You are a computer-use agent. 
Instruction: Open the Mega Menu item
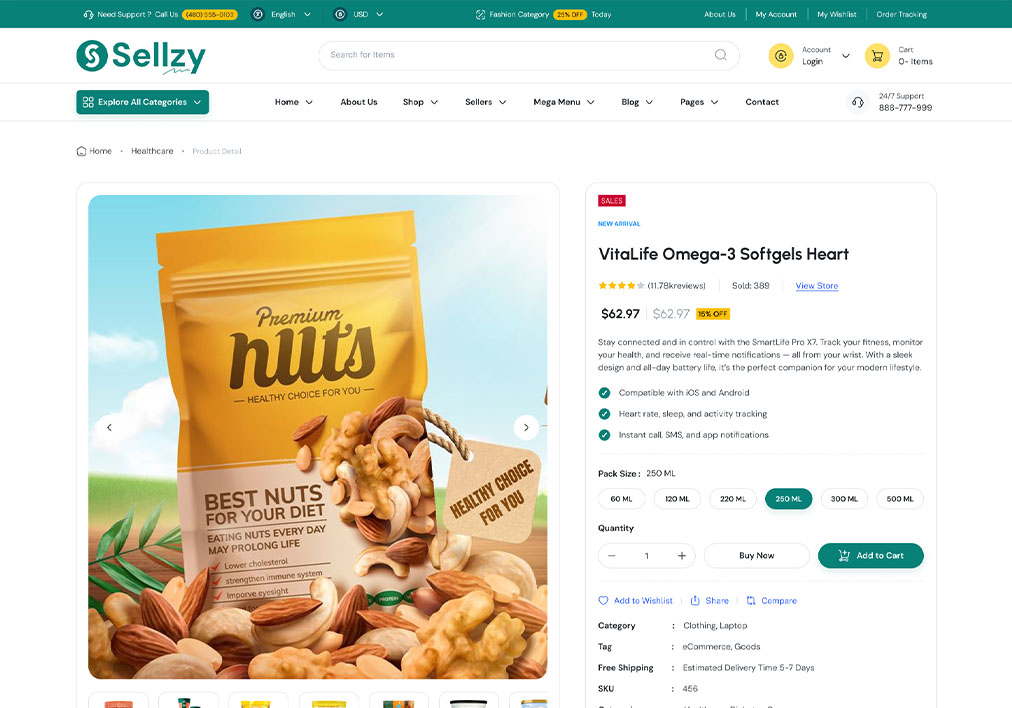coord(563,102)
